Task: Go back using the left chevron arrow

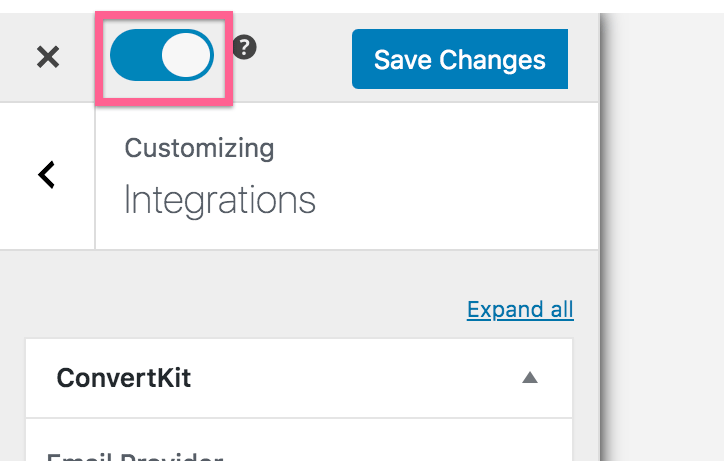Action: tap(47, 175)
